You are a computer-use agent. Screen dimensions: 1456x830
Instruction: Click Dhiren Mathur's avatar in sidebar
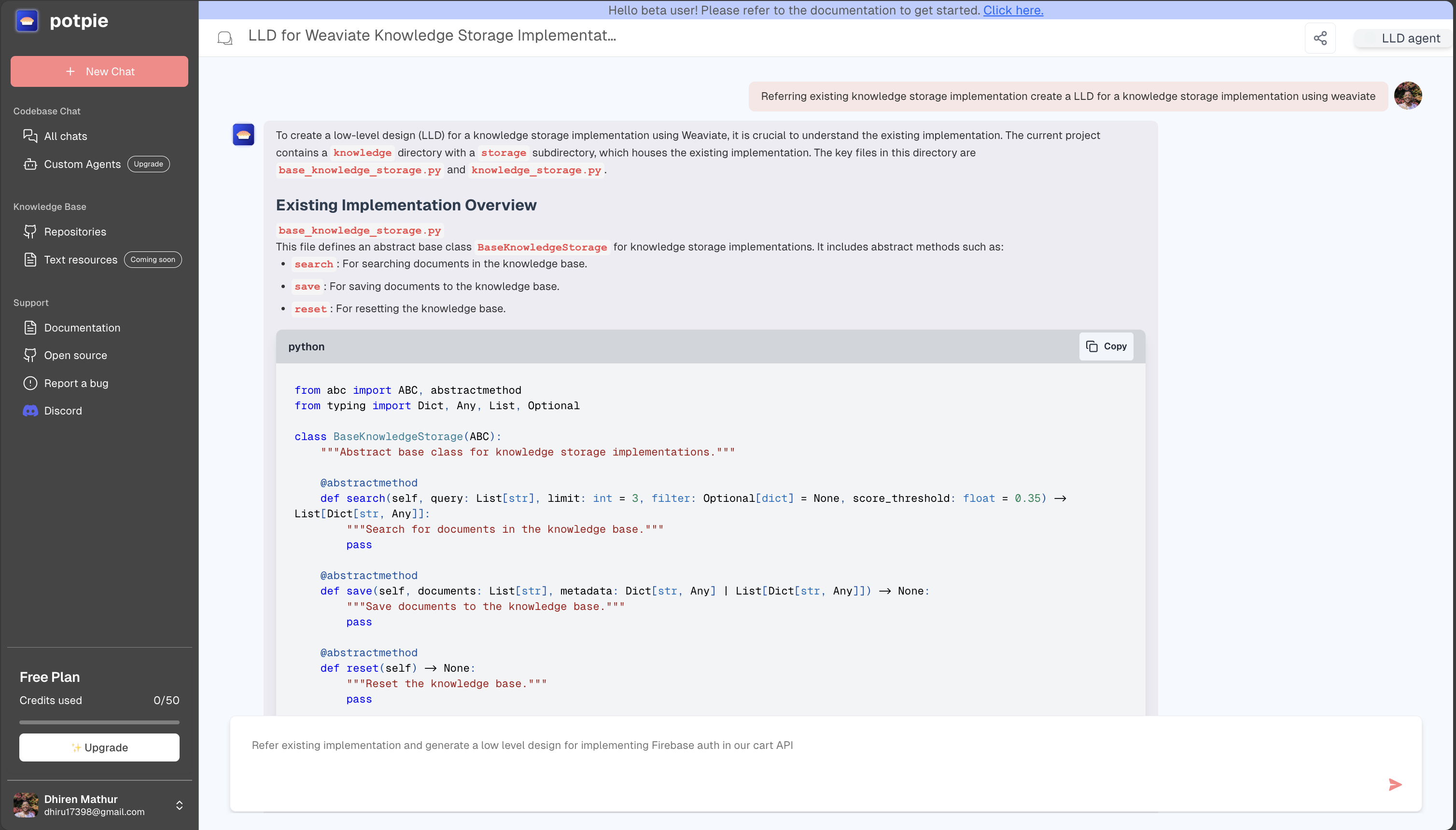click(x=26, y=805)
